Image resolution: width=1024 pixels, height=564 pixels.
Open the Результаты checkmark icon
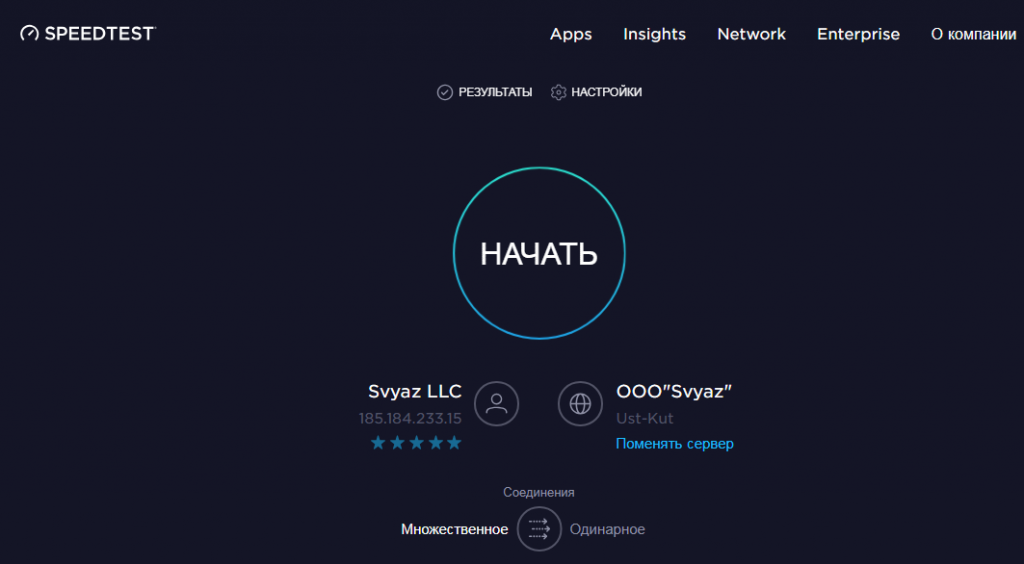coord(445,92)
